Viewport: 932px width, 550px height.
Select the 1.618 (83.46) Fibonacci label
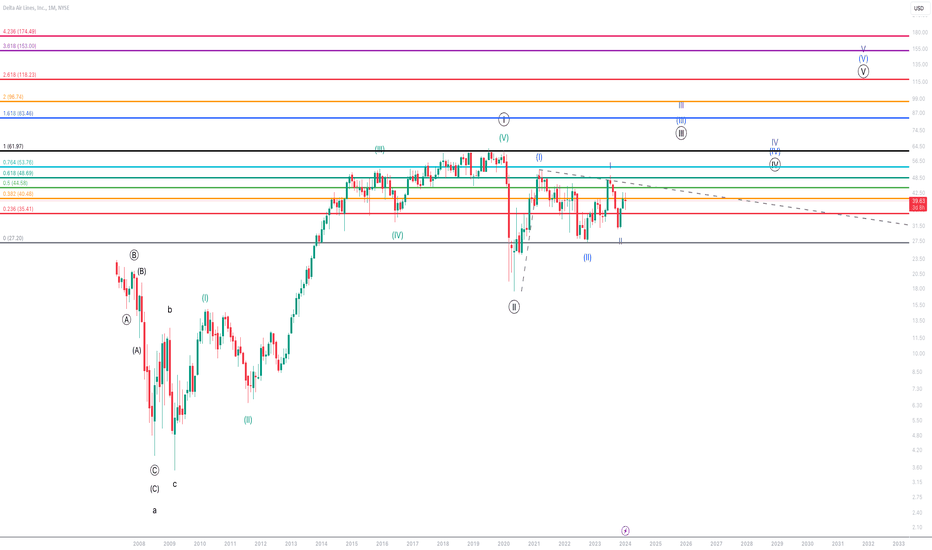pyautogui.click(x=18, y=113)
